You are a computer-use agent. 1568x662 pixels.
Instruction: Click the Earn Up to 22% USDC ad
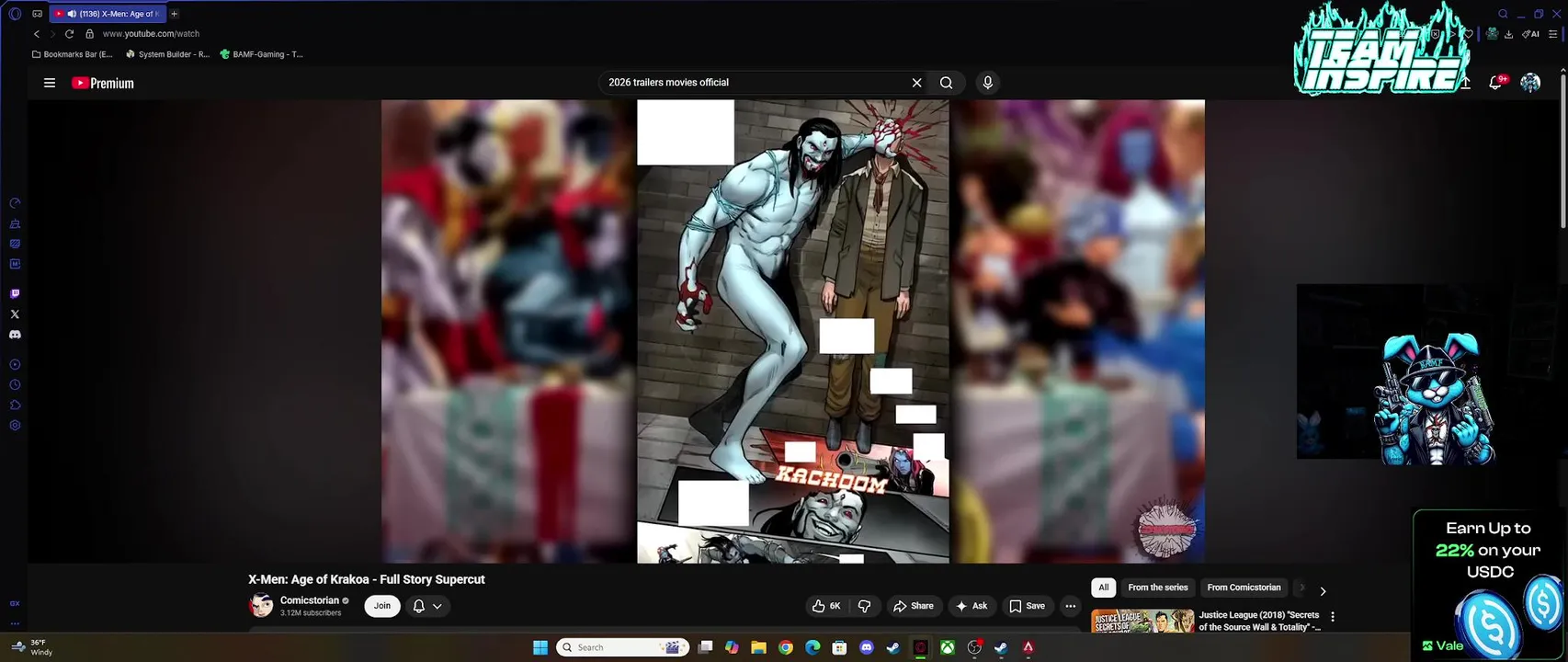[1490, 586]
